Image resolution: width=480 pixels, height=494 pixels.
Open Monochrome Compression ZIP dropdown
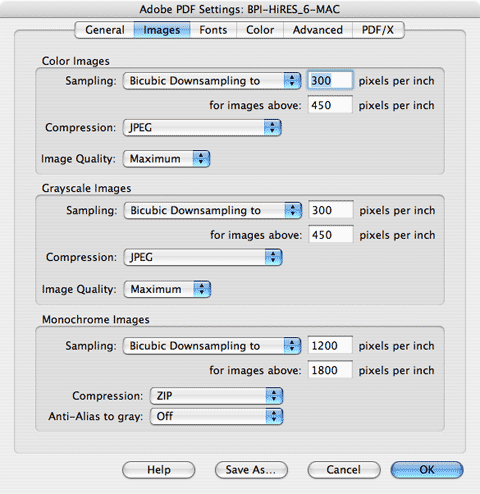point(216,396)
